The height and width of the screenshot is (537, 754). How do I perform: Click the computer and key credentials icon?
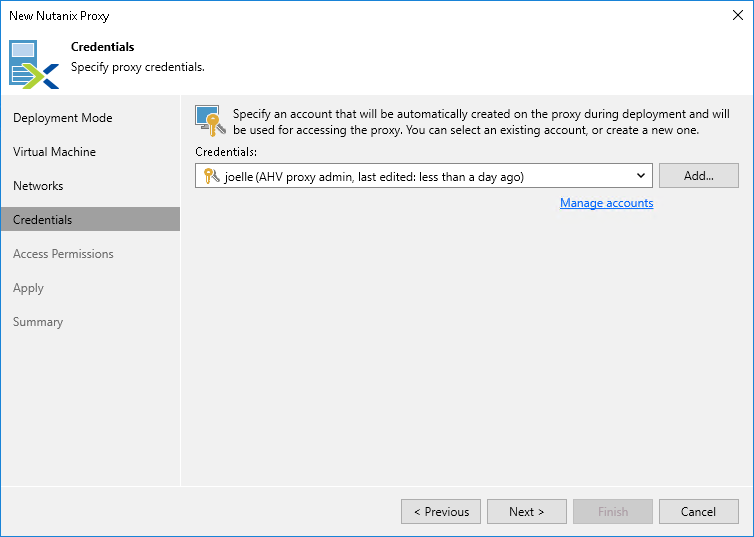point(210,121)
